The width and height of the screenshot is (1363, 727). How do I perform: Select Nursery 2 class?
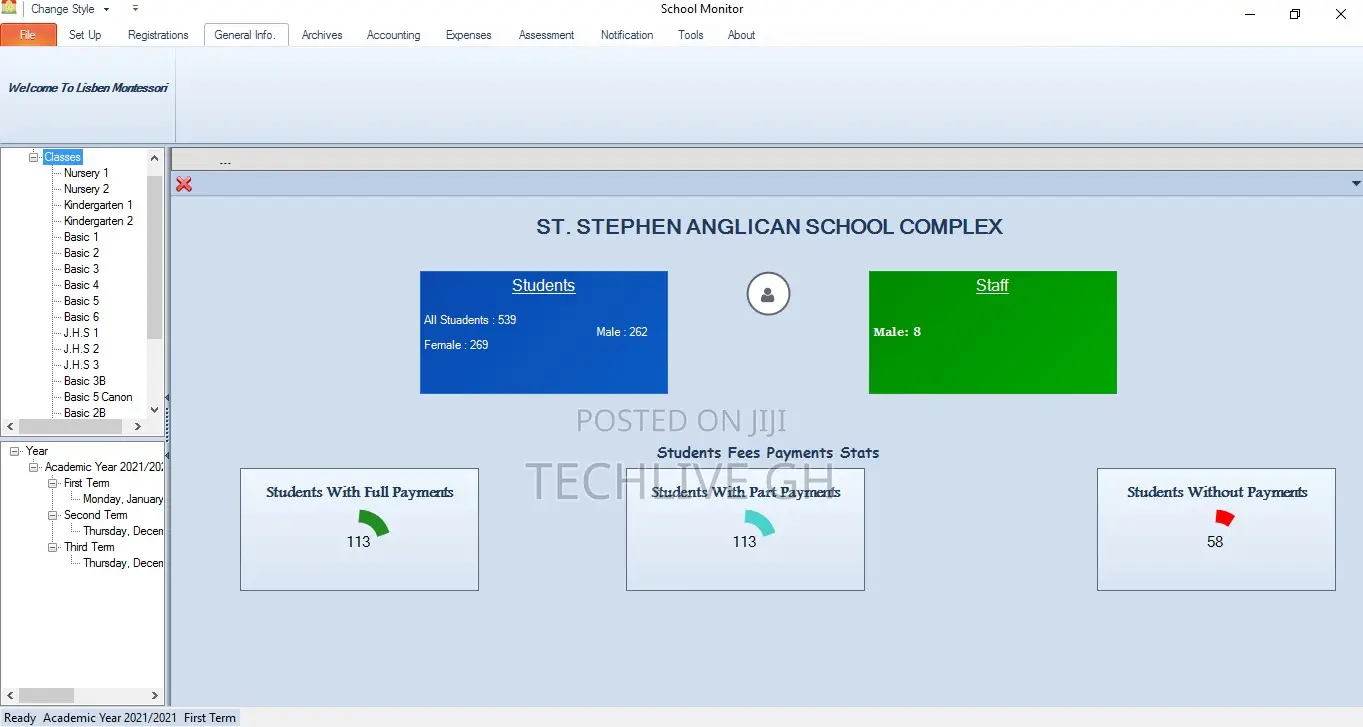(x=86, y=189)
